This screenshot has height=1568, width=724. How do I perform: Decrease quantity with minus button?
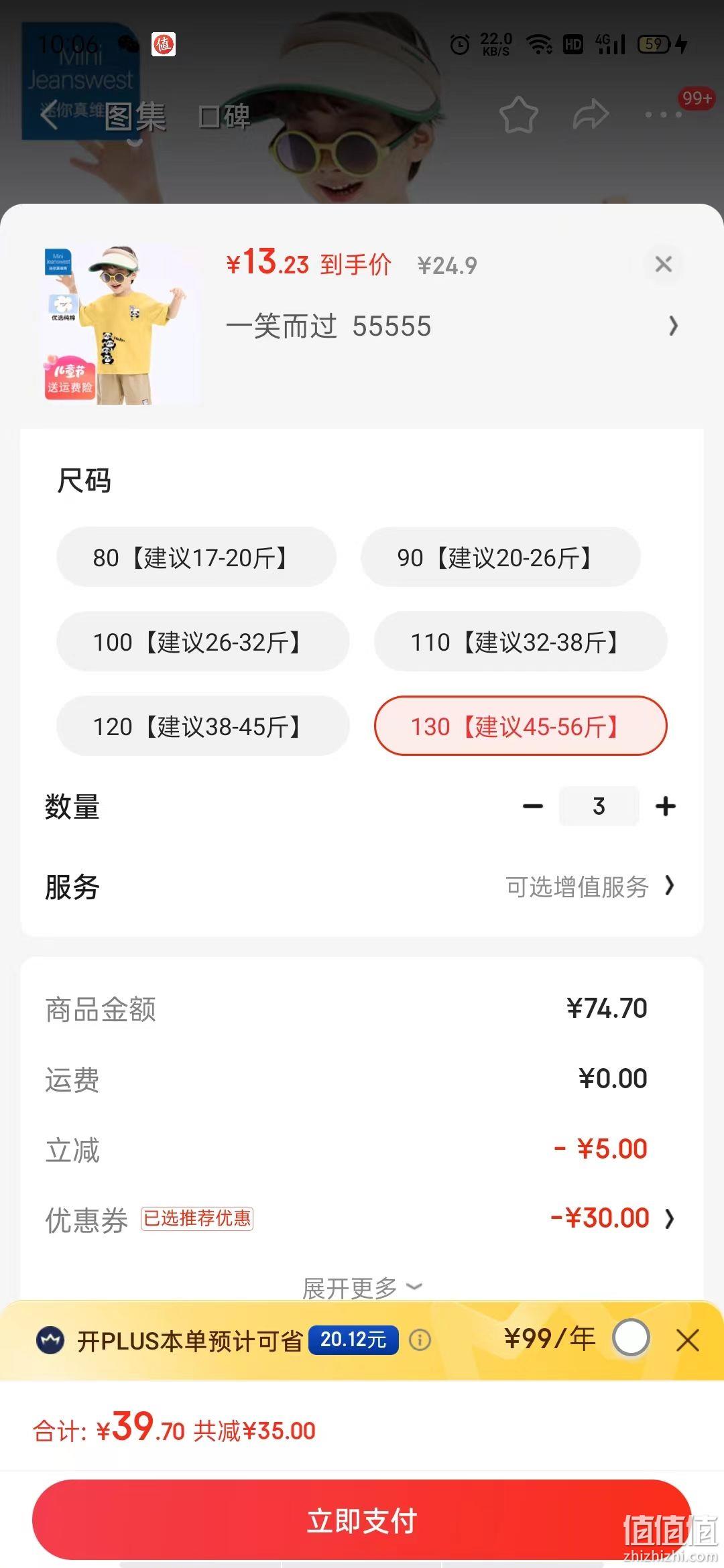pos(533,806)
